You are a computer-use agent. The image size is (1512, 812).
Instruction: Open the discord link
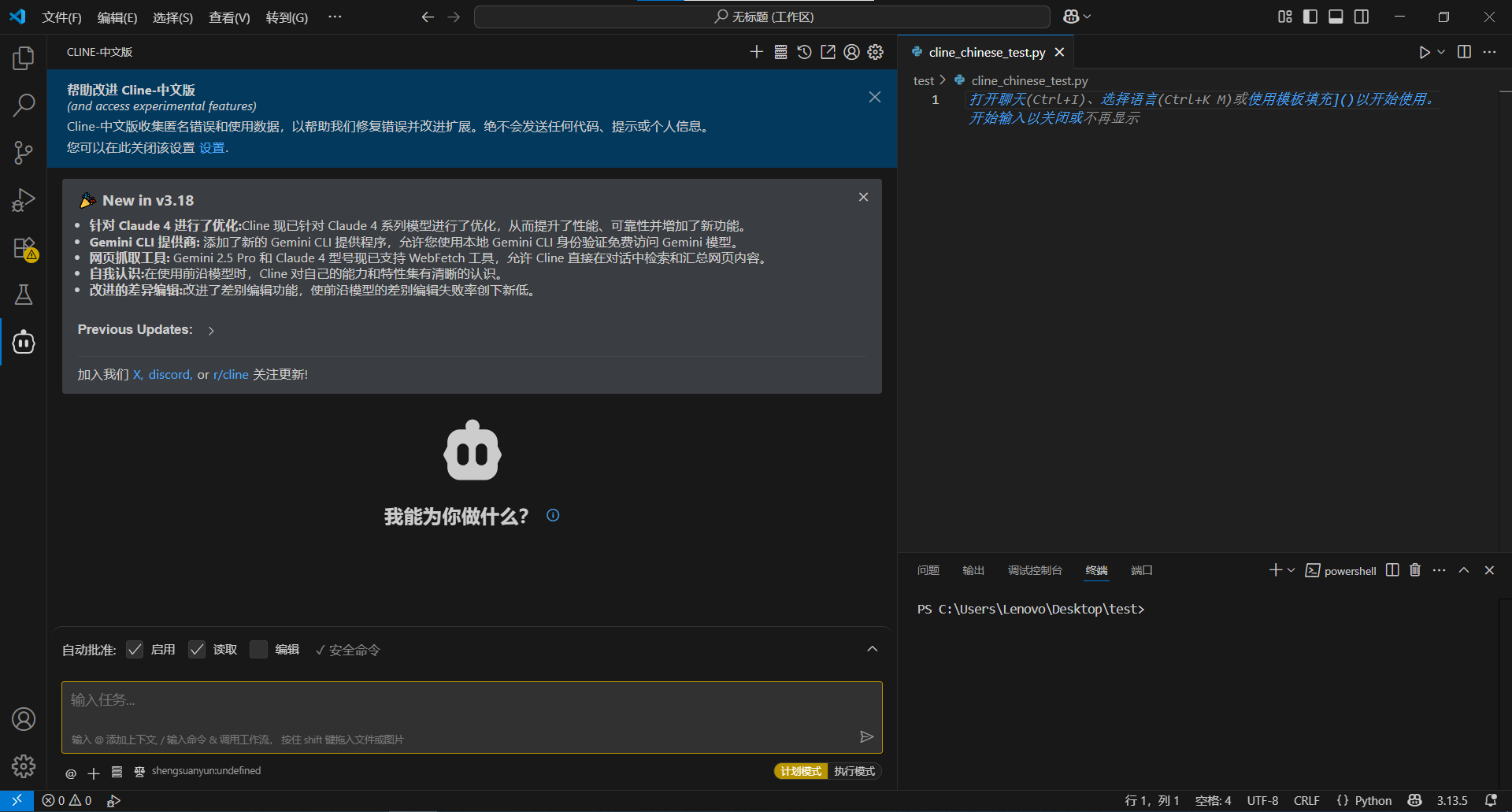[x=169, y=375]
